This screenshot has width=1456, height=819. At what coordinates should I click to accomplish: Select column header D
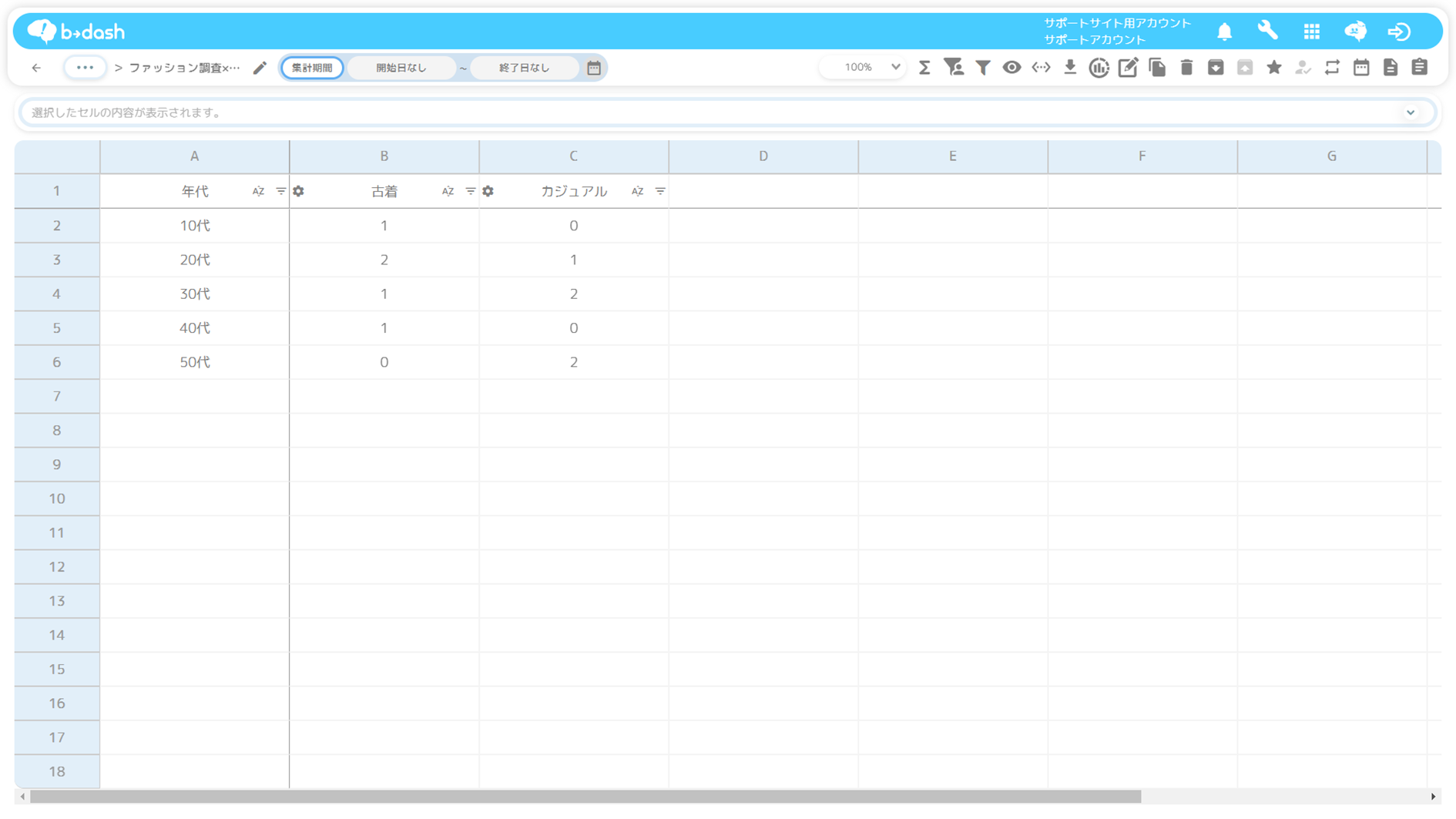(763, 156)
